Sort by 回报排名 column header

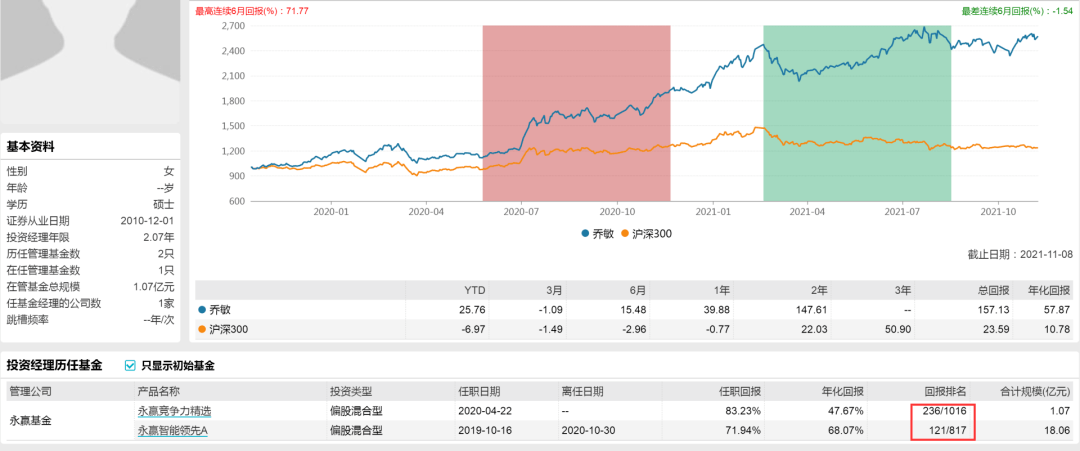pyautogui.click(x=949, y=392)
